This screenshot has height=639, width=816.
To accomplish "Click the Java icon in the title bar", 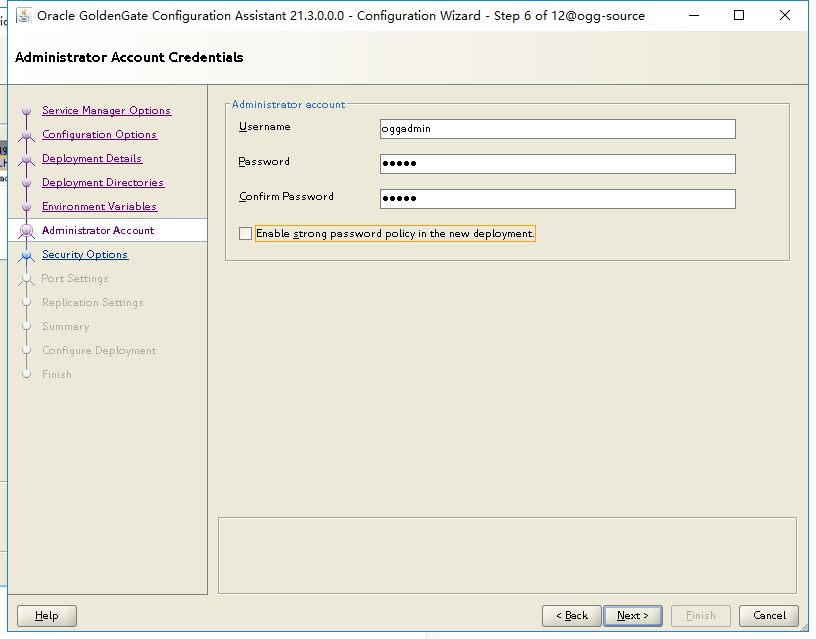I will point(23,16).
